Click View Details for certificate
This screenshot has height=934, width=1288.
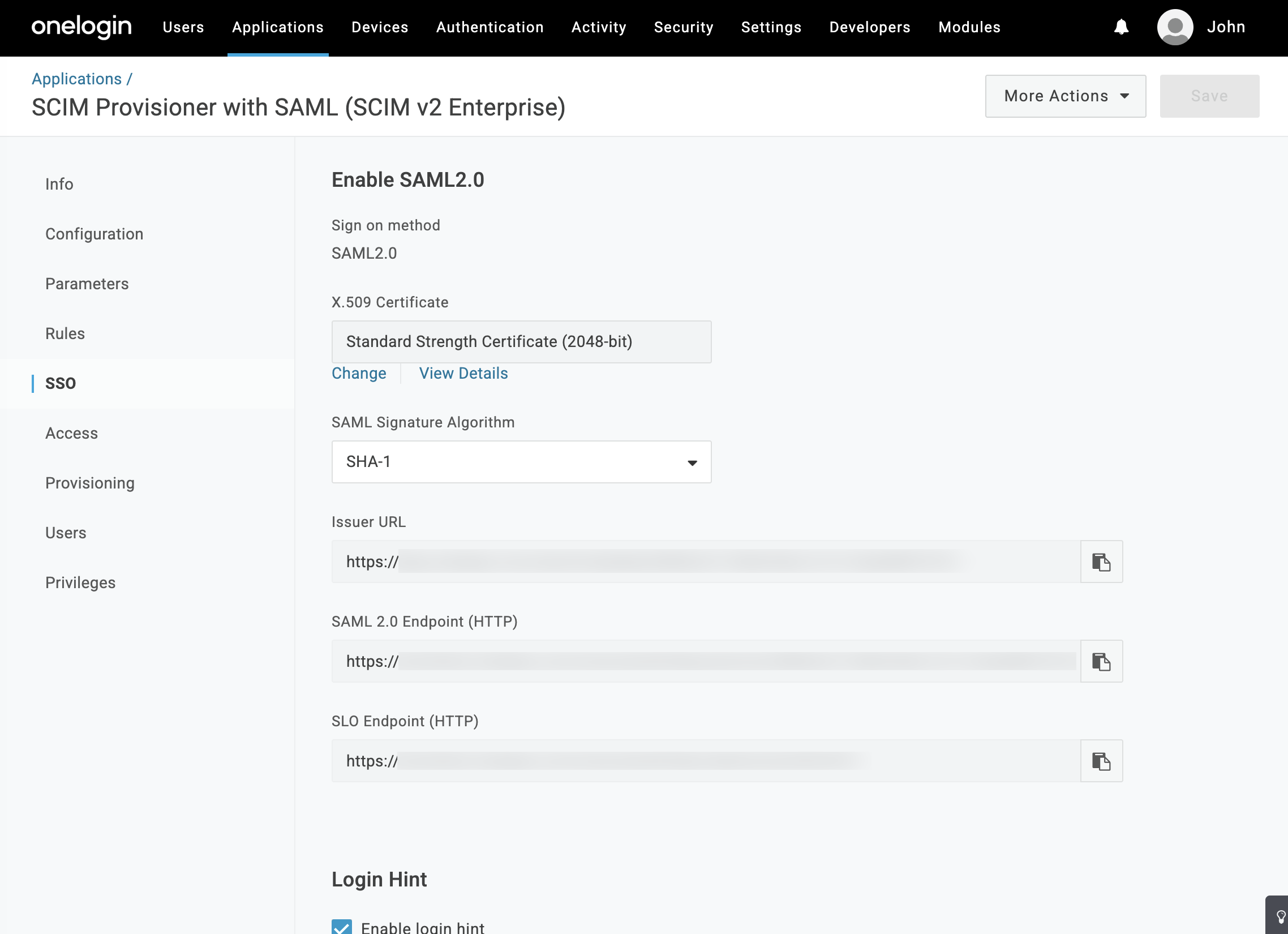tap(463, 373)
